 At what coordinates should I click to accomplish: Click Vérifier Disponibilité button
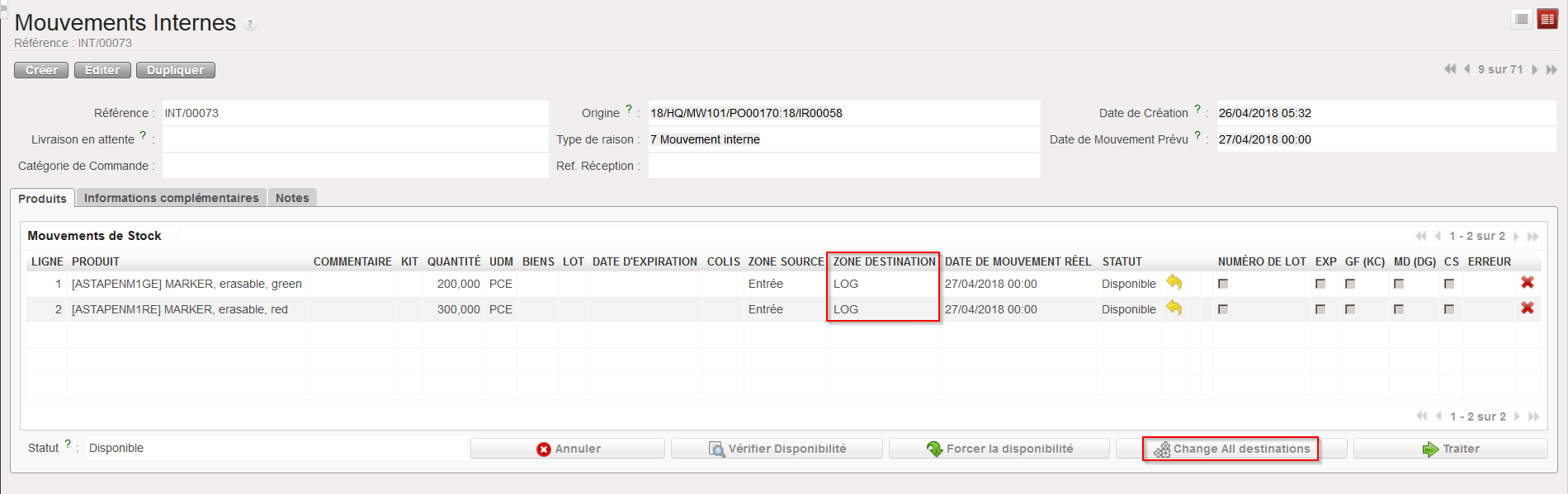(x=777, y=449)
